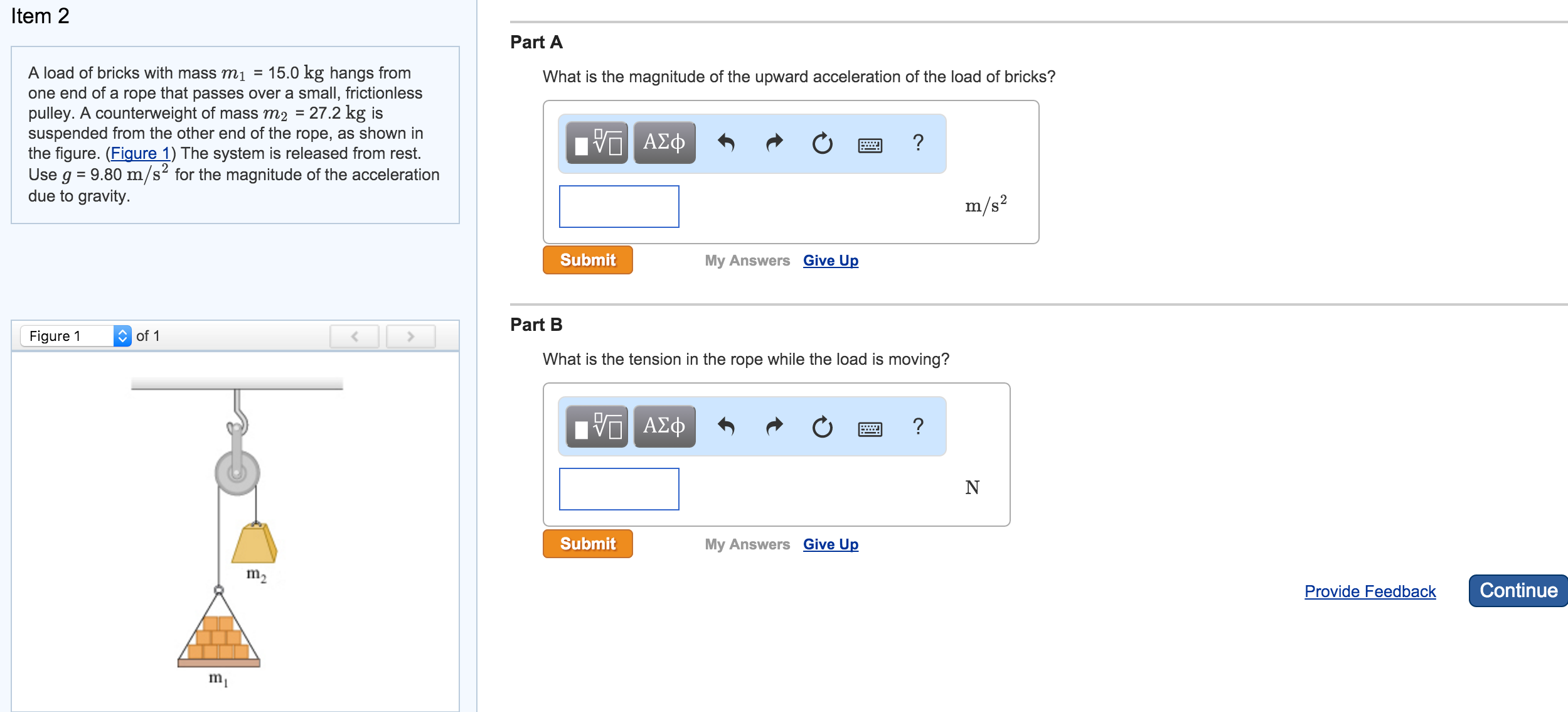Open the templates tool in Part B

(597, 427)
